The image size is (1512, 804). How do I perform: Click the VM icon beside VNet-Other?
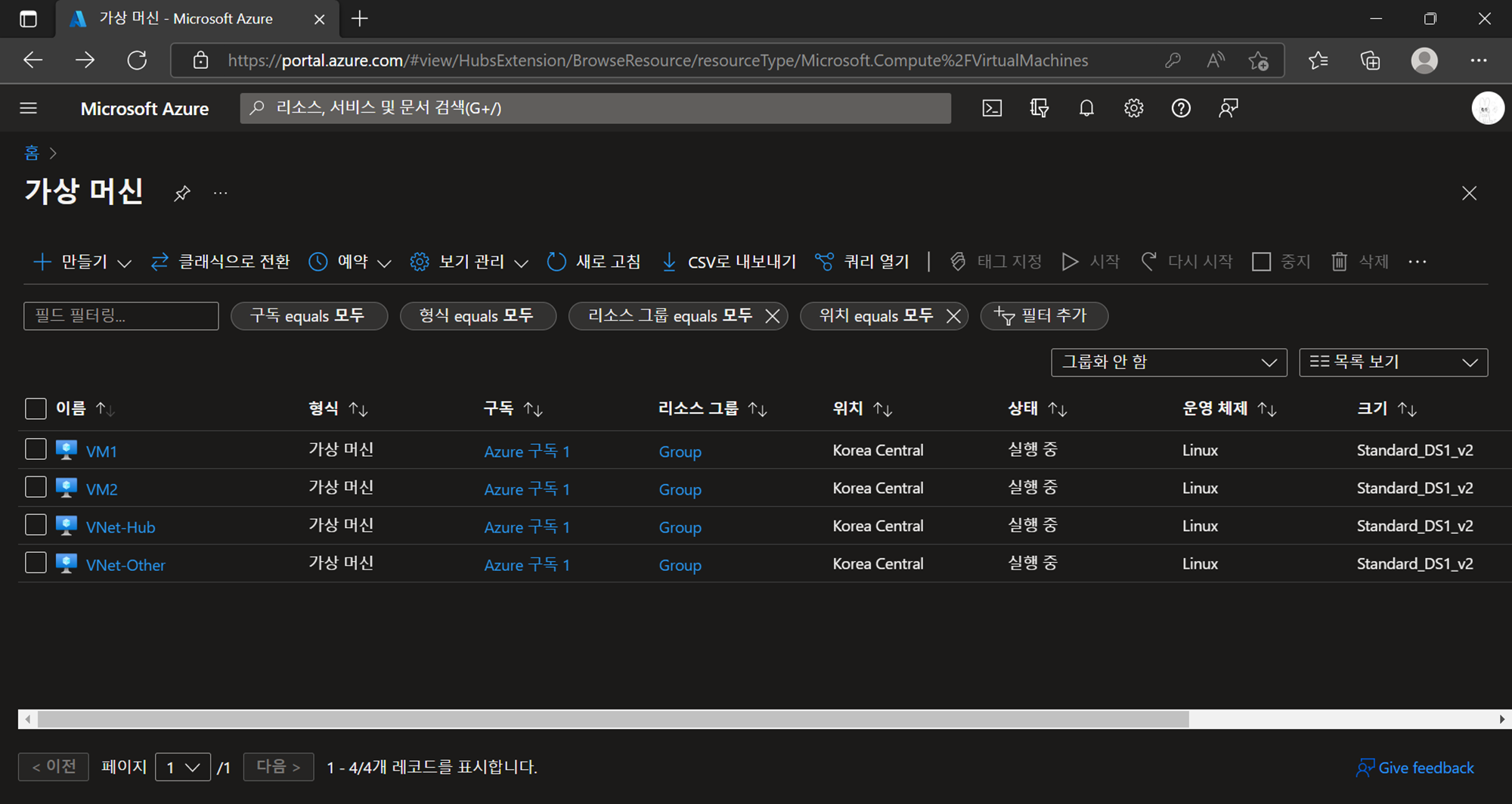(x=67, y=563)
